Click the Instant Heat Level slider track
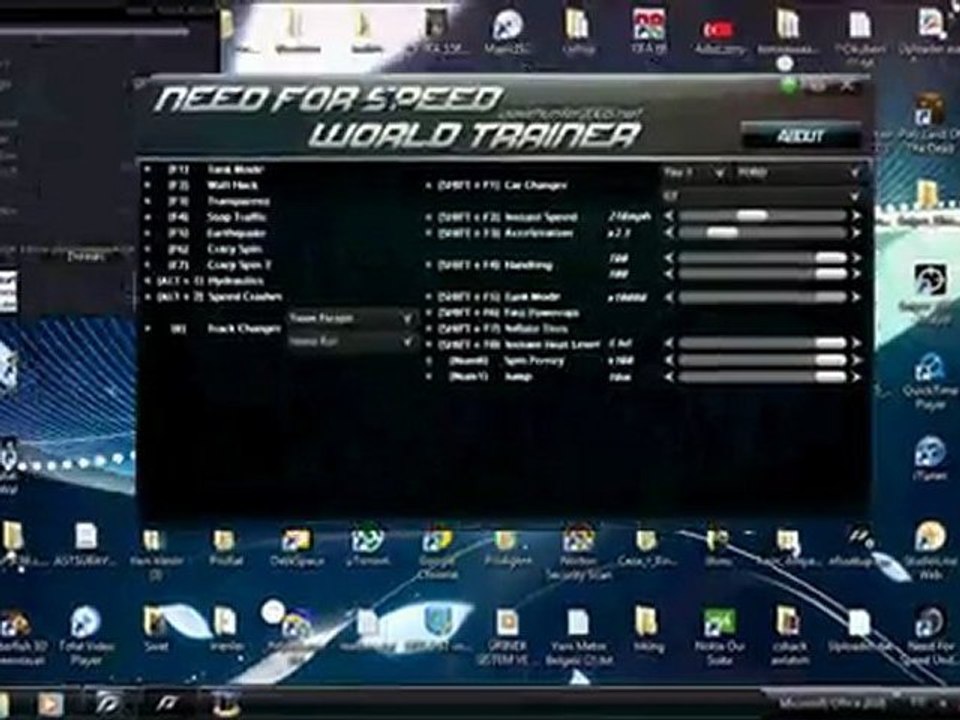Screen dimensions: 960x720 [x=762, y=343]
